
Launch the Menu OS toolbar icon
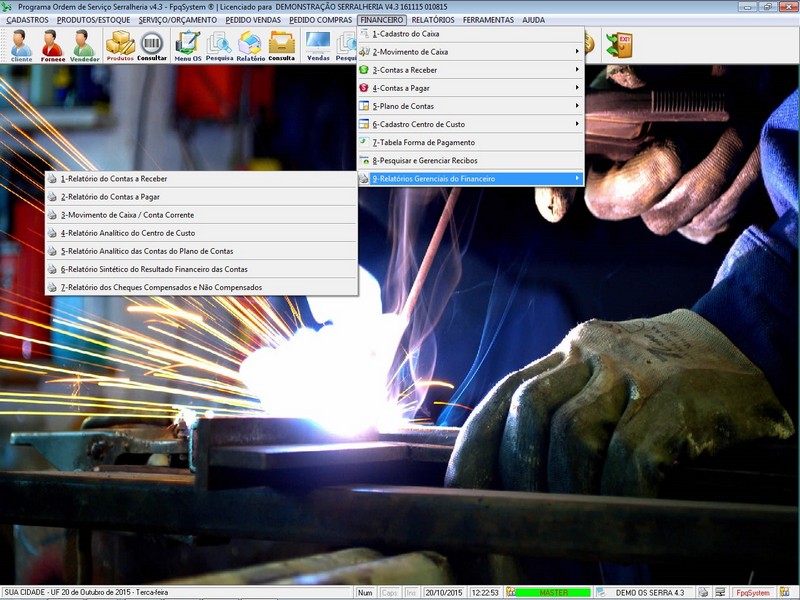tap(187, 45)
